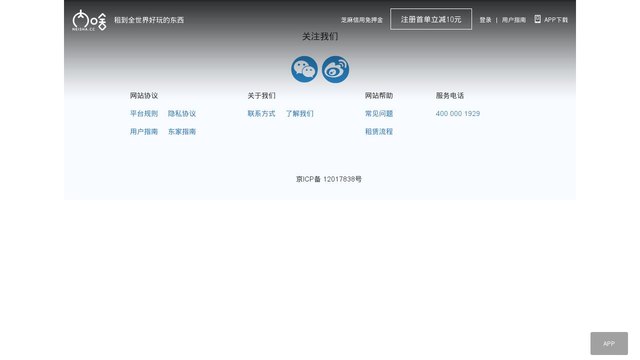
Task: Click the 网站协议 column heading
Action: tap(144, 96)
